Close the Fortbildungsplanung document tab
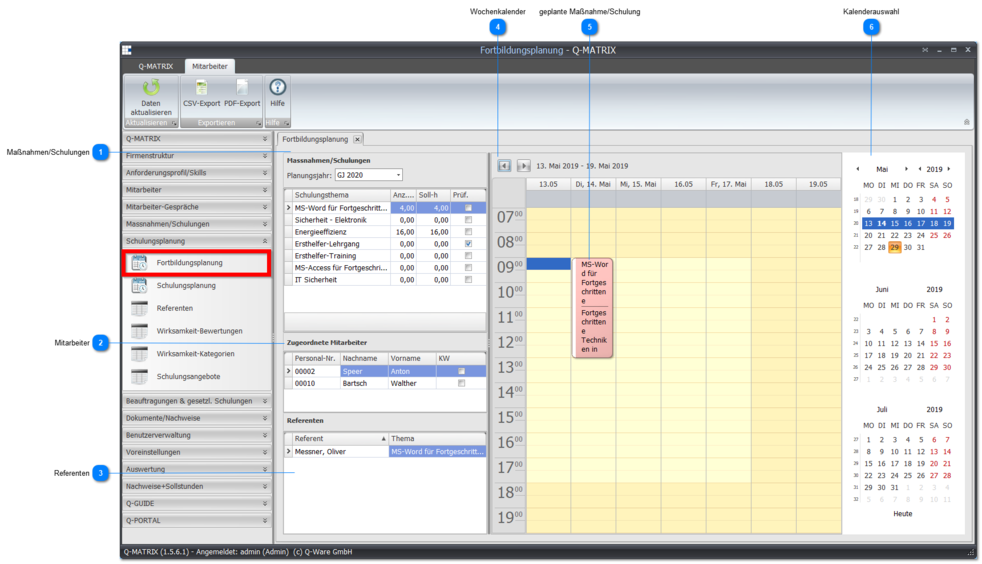982x564 pixels. pos(357,139)
